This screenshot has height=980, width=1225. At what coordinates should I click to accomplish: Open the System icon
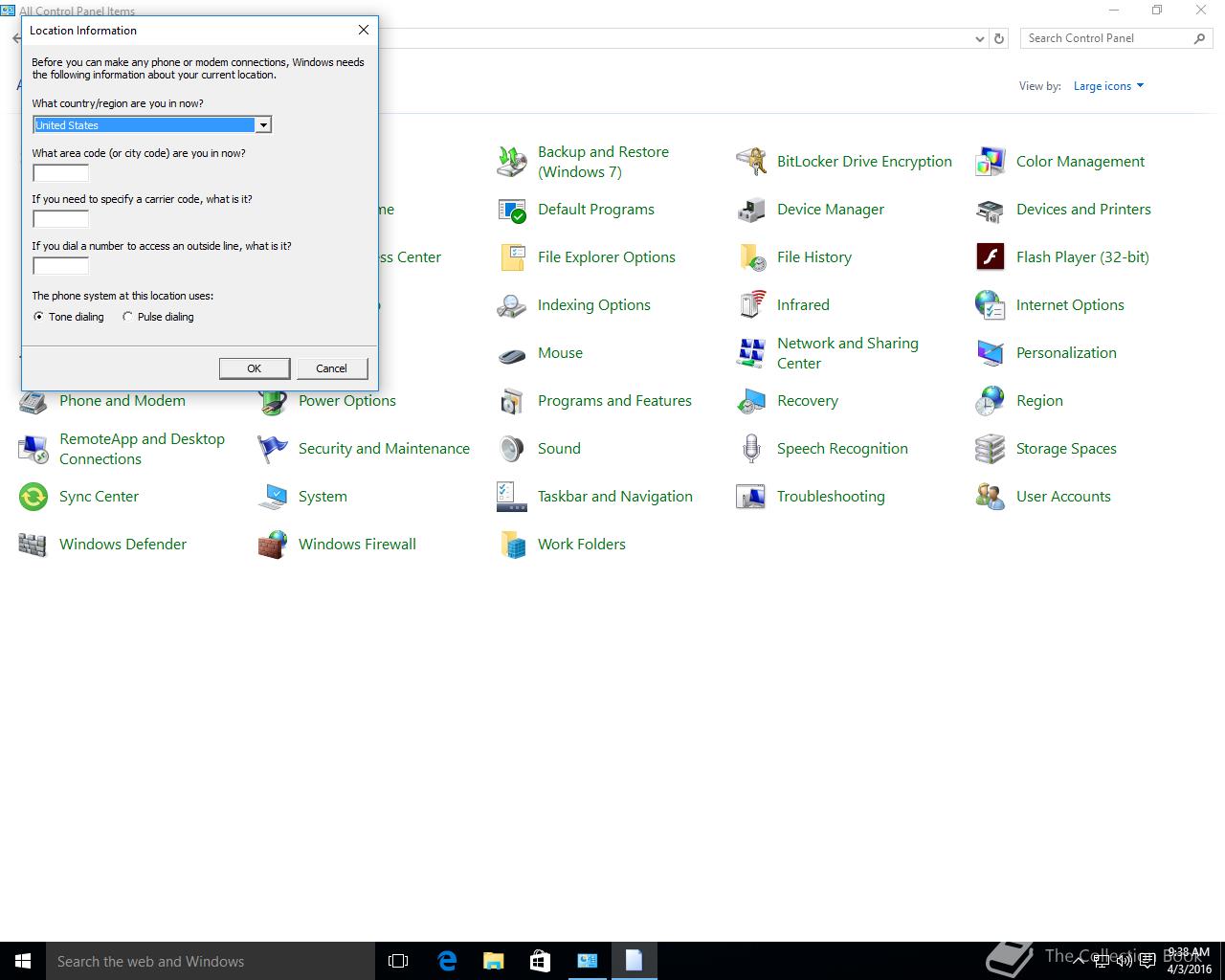point(273,497)
